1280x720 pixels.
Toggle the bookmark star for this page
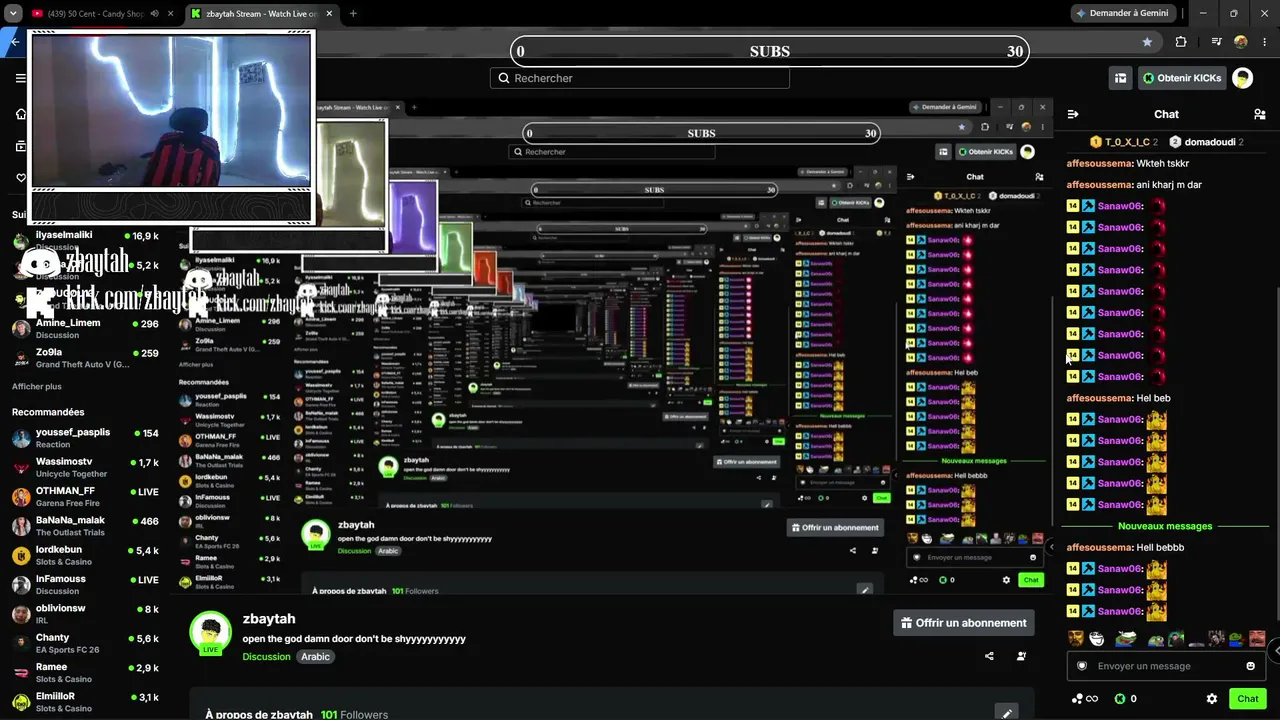(x=1147, y=42)
